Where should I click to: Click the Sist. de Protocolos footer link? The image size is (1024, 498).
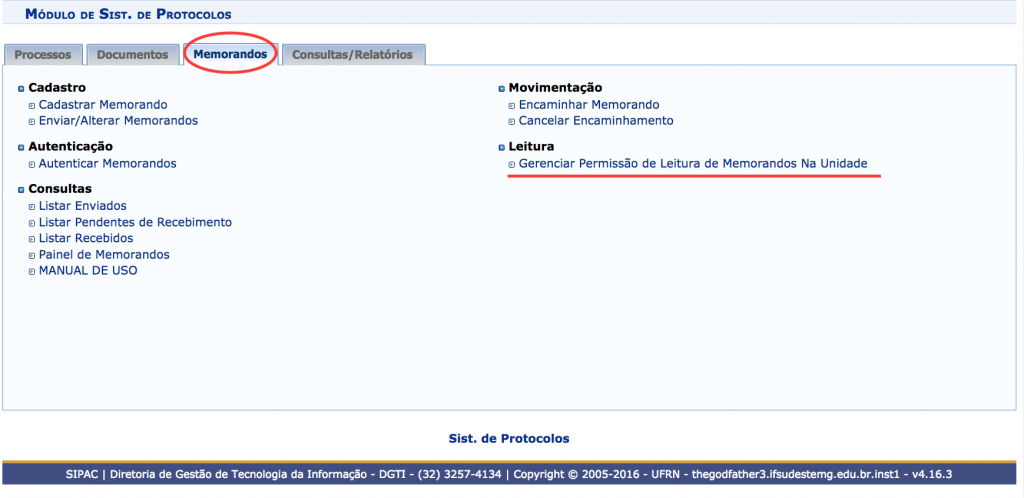[x=509, y=438]
